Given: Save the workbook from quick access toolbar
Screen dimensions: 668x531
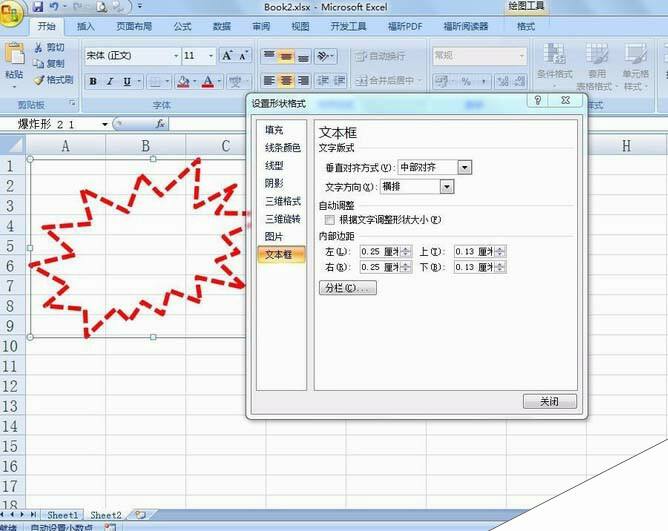Looking at the screenshot, I should (x=38, y=7).
